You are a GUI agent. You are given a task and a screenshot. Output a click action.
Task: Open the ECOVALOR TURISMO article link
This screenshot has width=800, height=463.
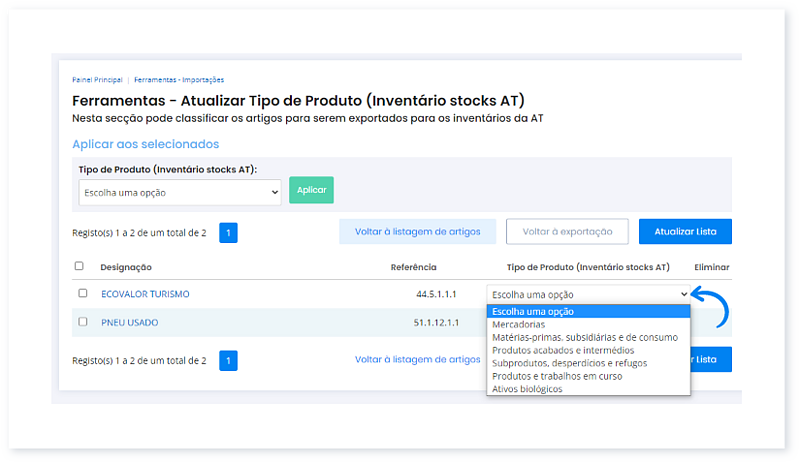tap(145, 294)
